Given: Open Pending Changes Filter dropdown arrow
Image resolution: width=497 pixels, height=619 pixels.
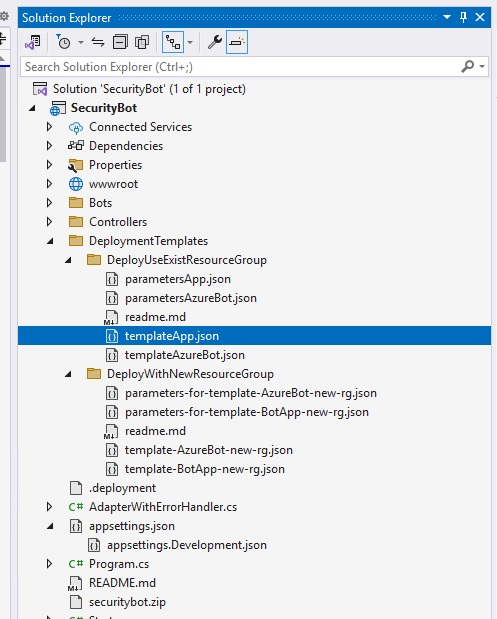Looking at the screenshot, I should pyautogui.click(x=81, y=42).
